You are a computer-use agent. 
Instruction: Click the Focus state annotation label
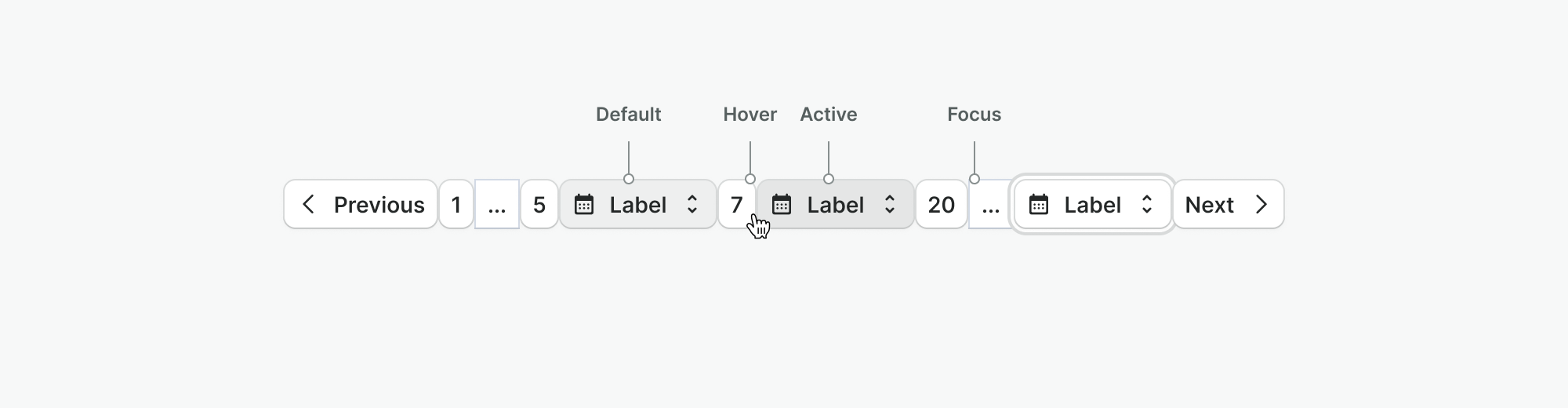(974, 115)
